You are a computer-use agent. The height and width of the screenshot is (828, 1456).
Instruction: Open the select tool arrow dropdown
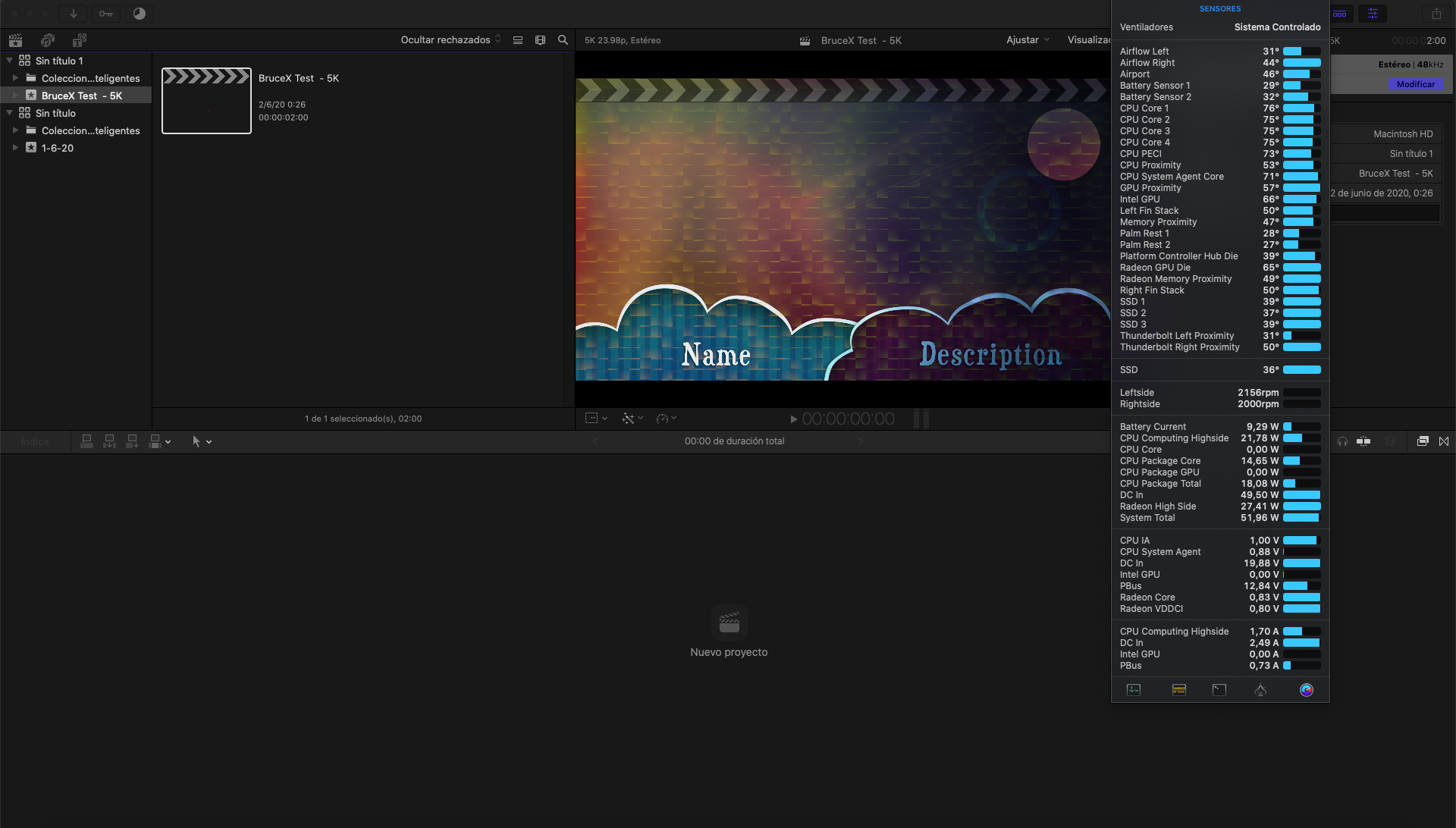click(202, 441)
